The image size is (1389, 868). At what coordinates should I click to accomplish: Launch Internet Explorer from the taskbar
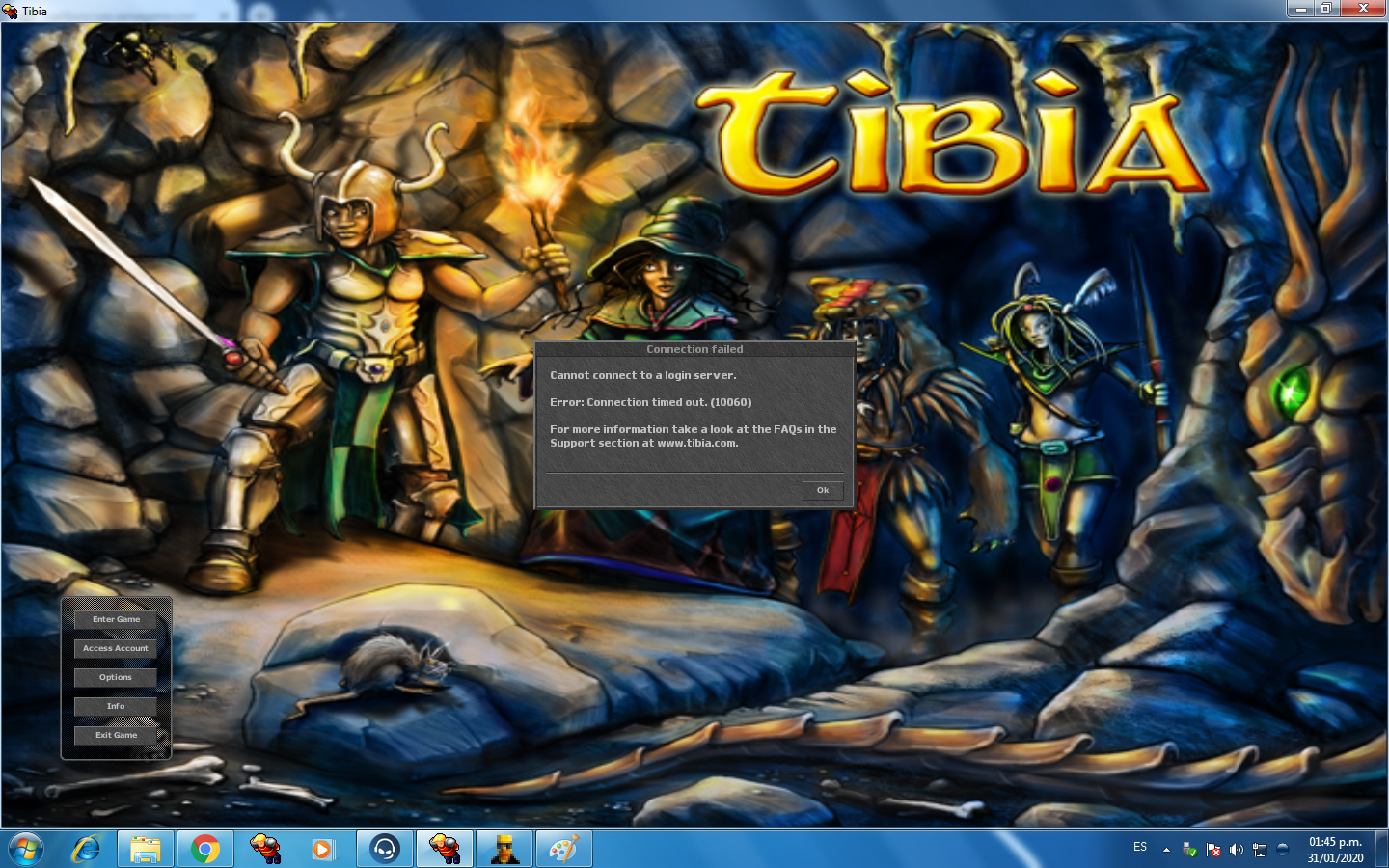tap(86, 850)
